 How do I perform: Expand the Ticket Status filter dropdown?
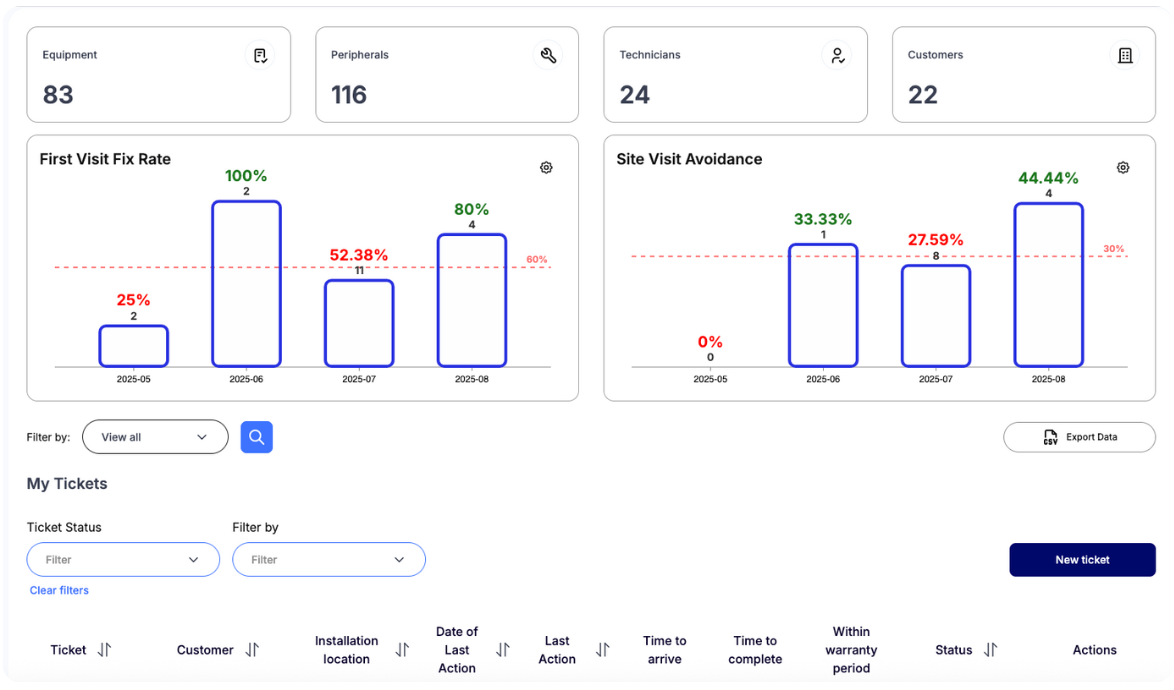point(123,560)
